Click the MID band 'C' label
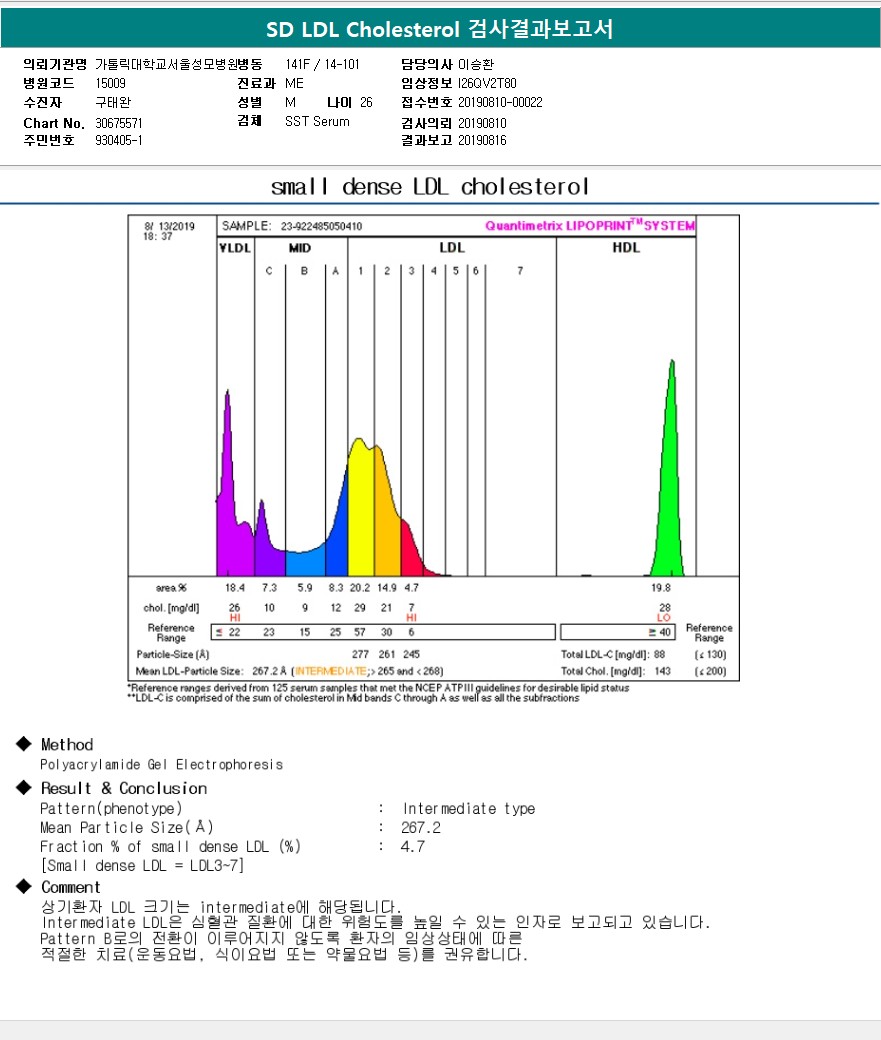The image size is (881, 1040). click(269, 271)
